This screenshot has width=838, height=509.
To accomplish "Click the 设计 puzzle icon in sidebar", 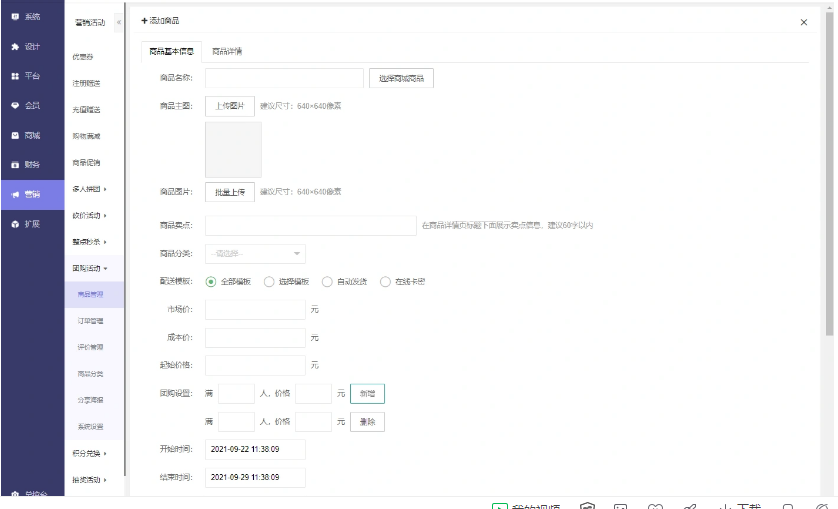I will (x=15, y=47).
